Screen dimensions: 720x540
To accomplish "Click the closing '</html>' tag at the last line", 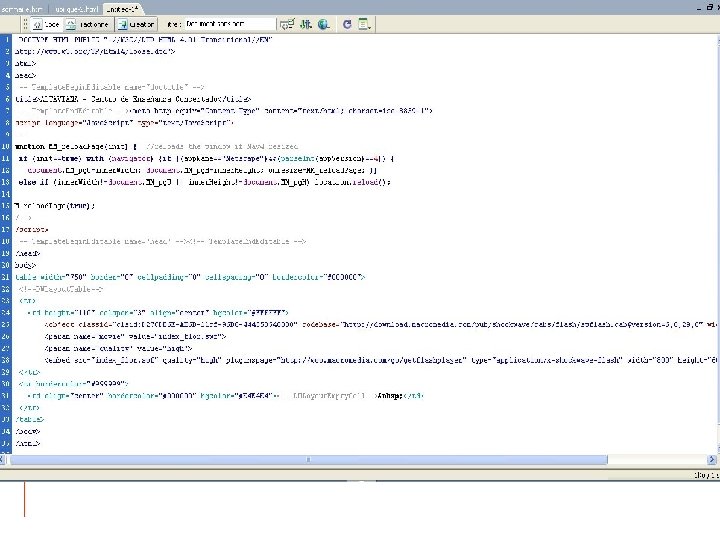I will pos(28,443).
